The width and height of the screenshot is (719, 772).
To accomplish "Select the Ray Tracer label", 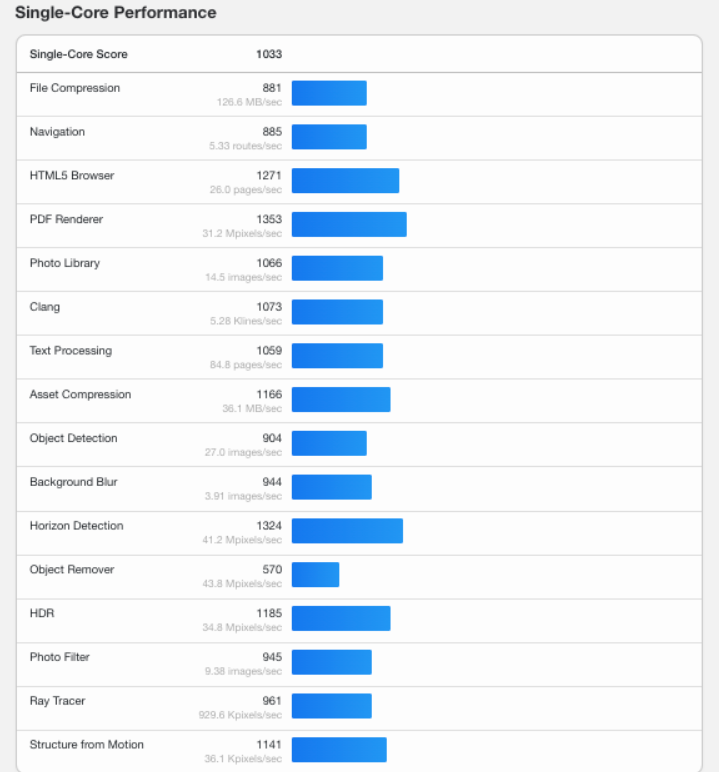I will point(57,701).
